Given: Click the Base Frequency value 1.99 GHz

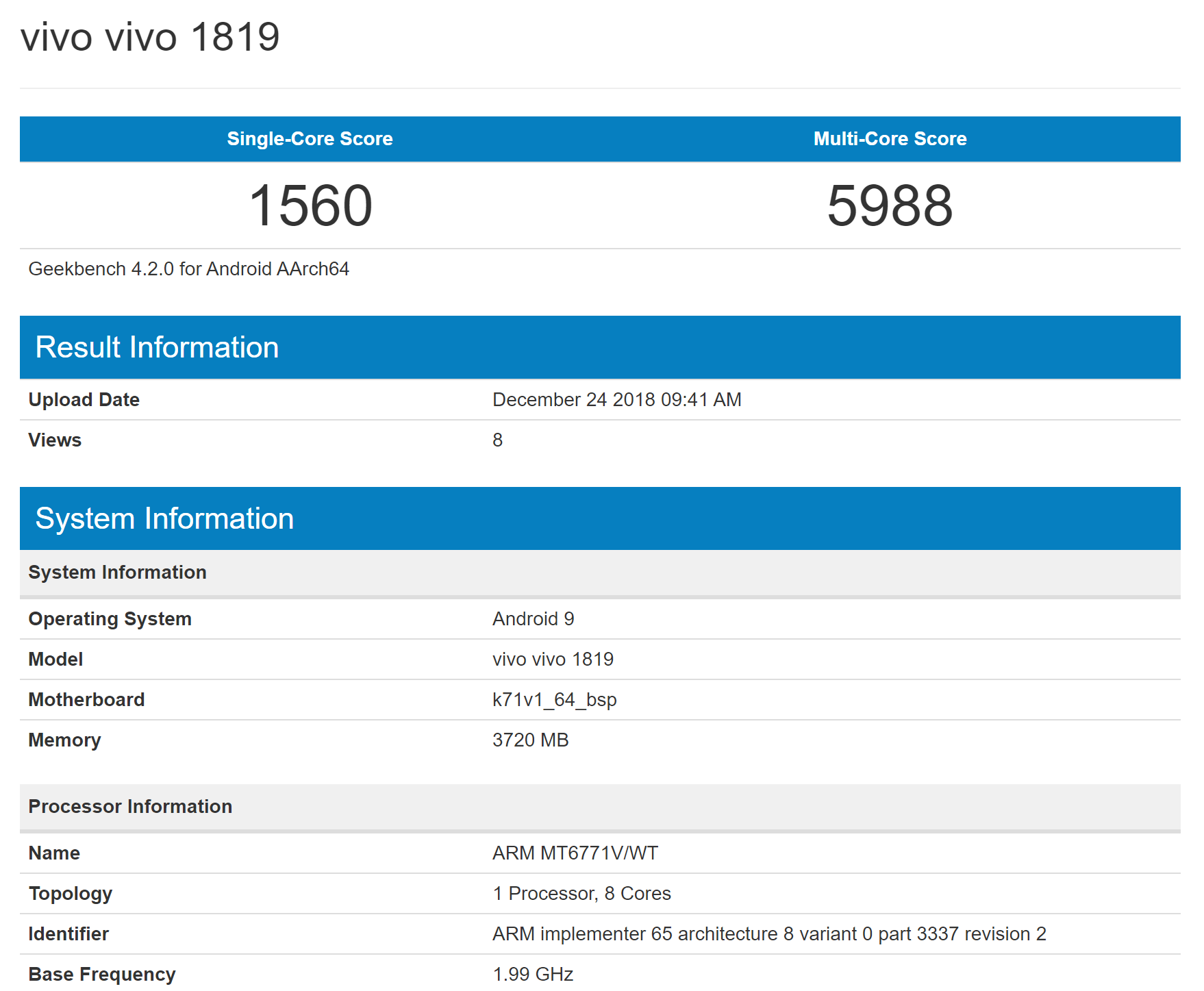Looking at the screenshot, I should (532, 974).
